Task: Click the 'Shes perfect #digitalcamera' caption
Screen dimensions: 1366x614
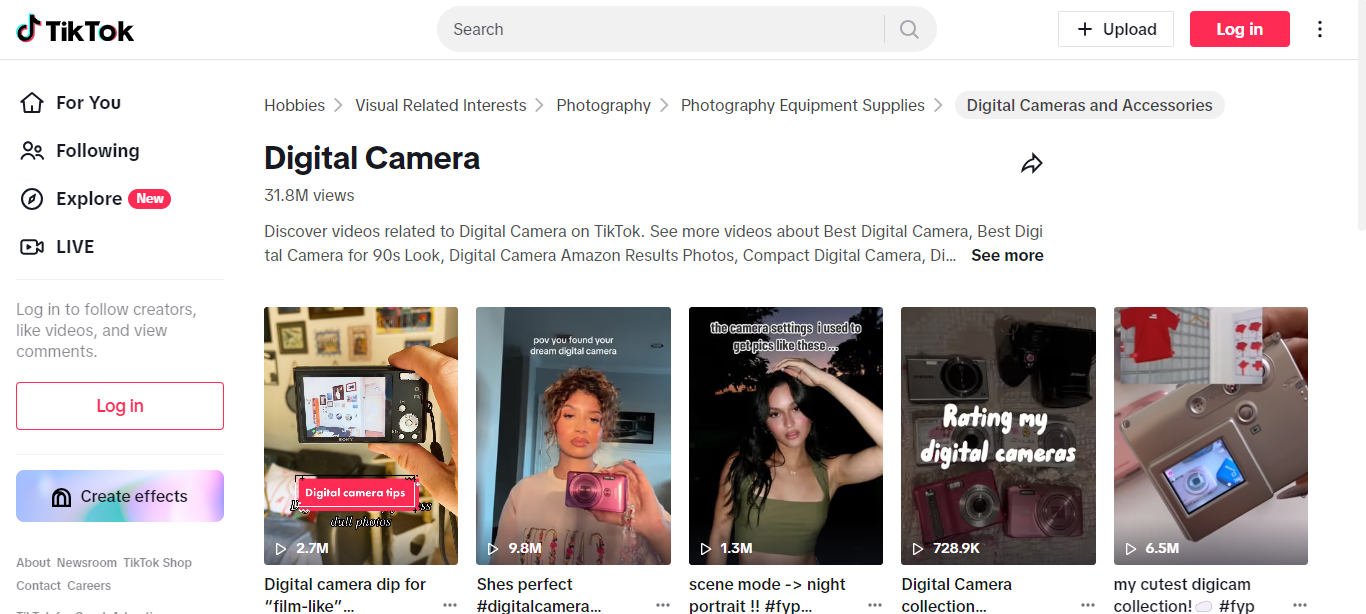Action: (x=539, y=595)
